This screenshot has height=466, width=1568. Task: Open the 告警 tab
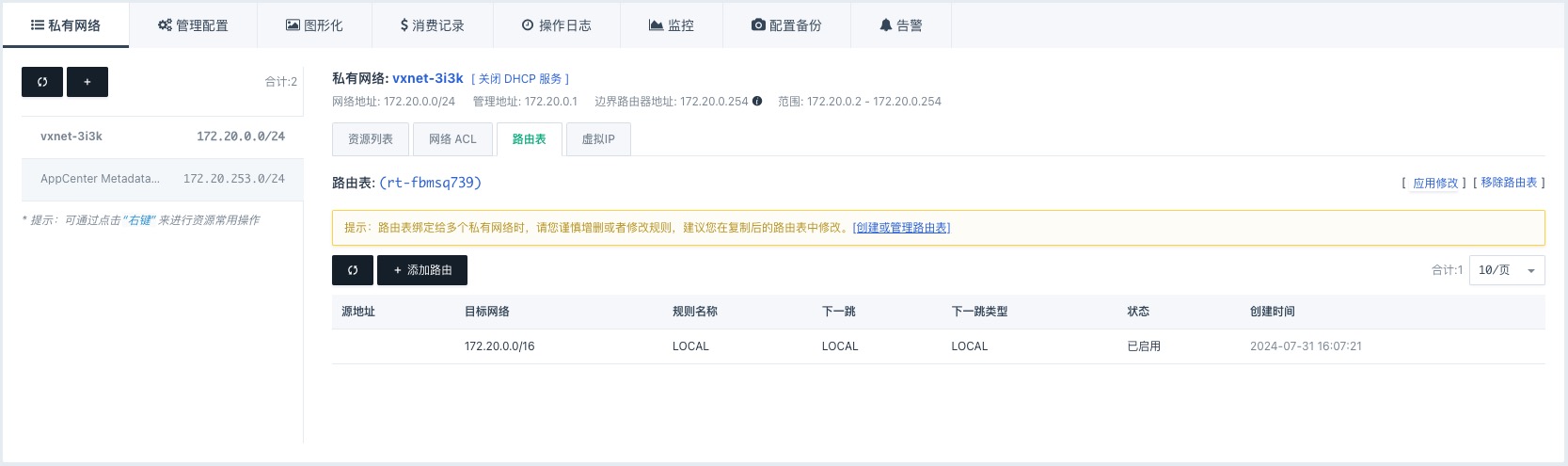pyautogui.click(x=901, y=25)
